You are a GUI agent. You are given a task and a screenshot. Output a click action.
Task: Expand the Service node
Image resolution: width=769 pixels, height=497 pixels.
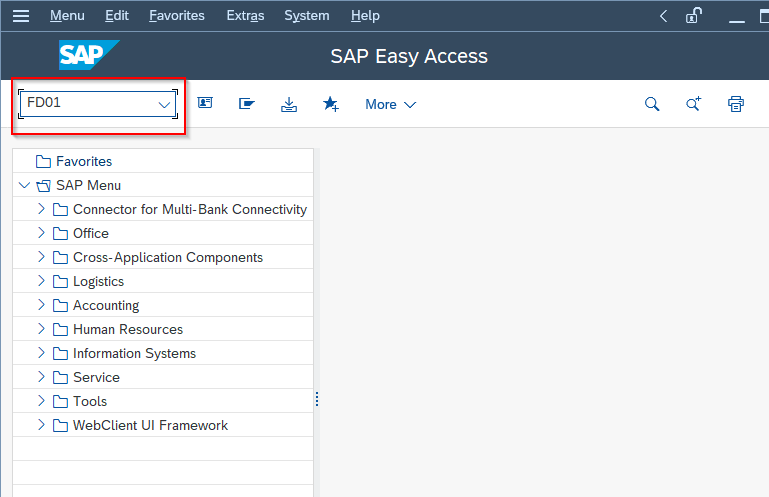(x=41, y=377)
